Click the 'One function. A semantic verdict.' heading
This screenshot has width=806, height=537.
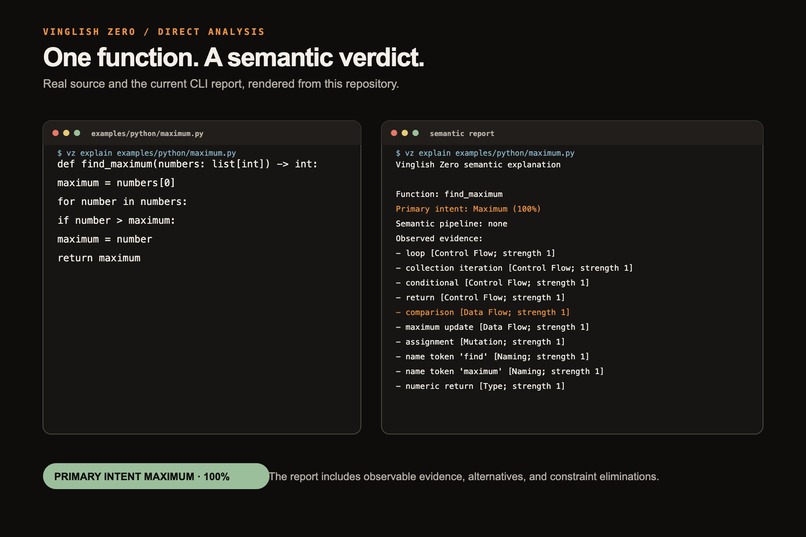coord(234,57)
